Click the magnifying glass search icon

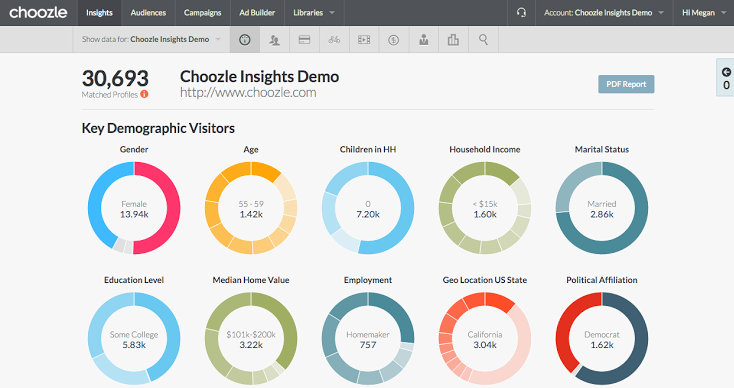point(483,40)
